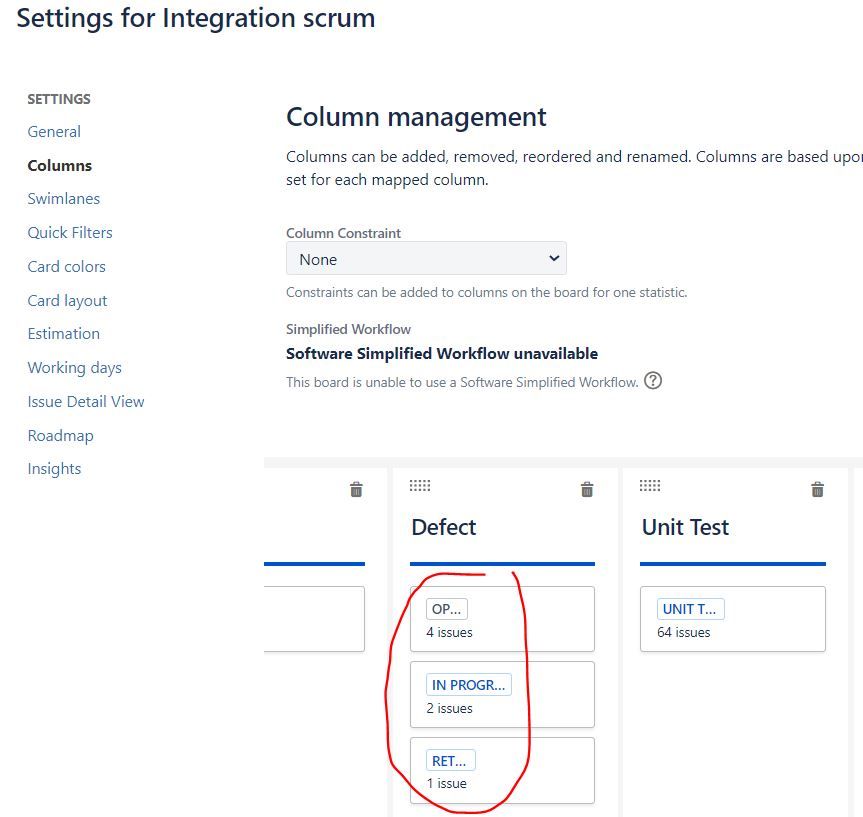Click the trash icon of the leftmost column
This screenshot has height=817, width=863.
[356, 489]
